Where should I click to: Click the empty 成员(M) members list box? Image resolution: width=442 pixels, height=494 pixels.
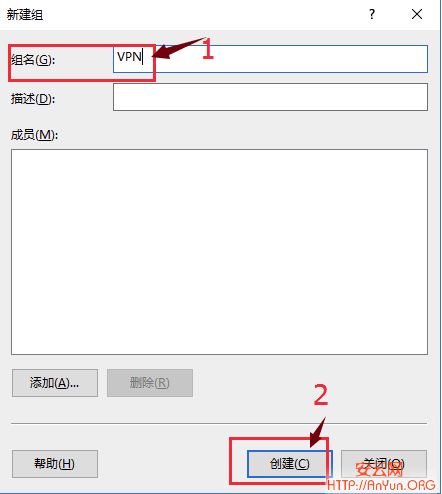[x=219, y=252]
